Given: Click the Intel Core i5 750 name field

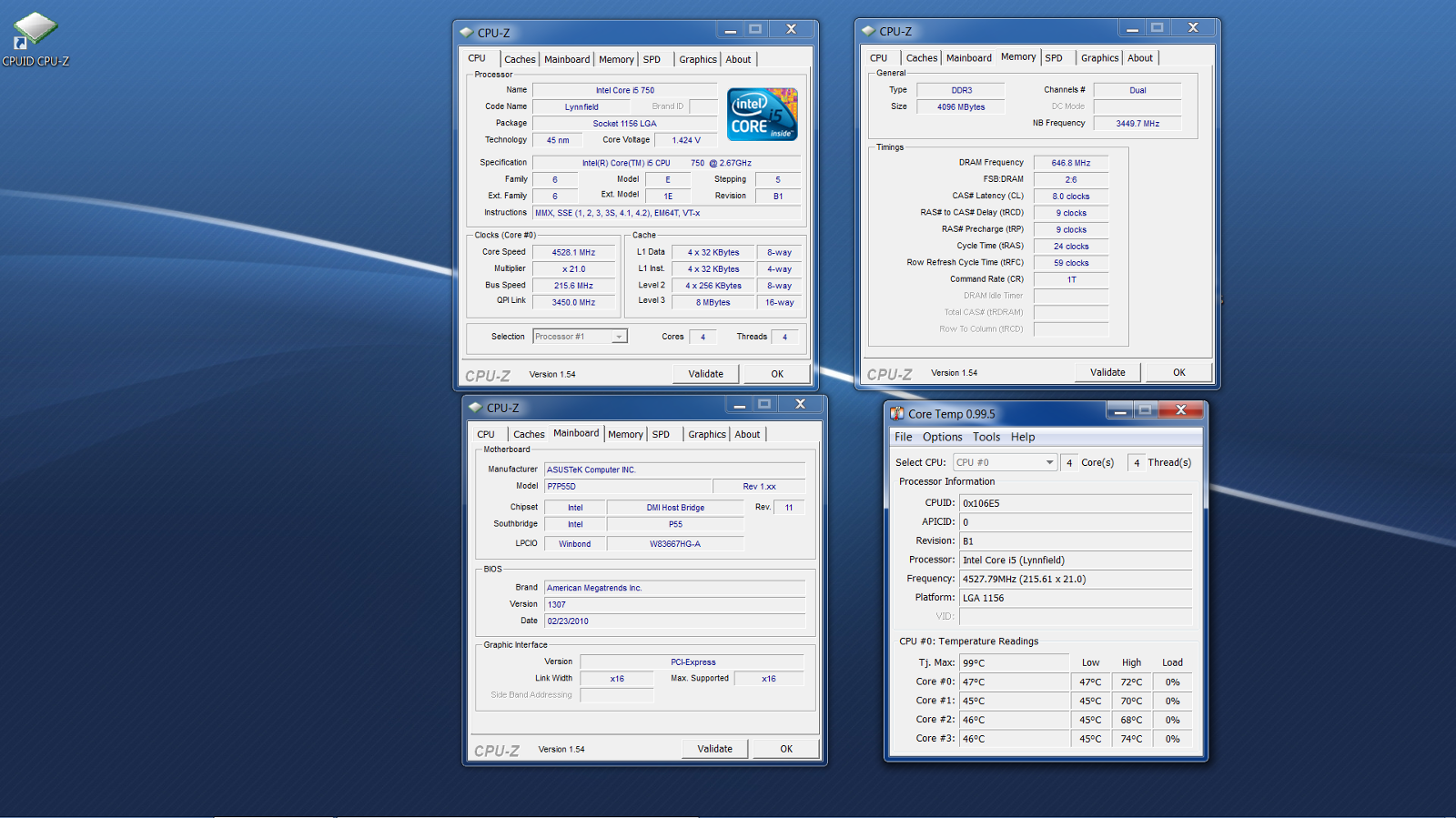Looking at the screenshot, I should (625, 90).
